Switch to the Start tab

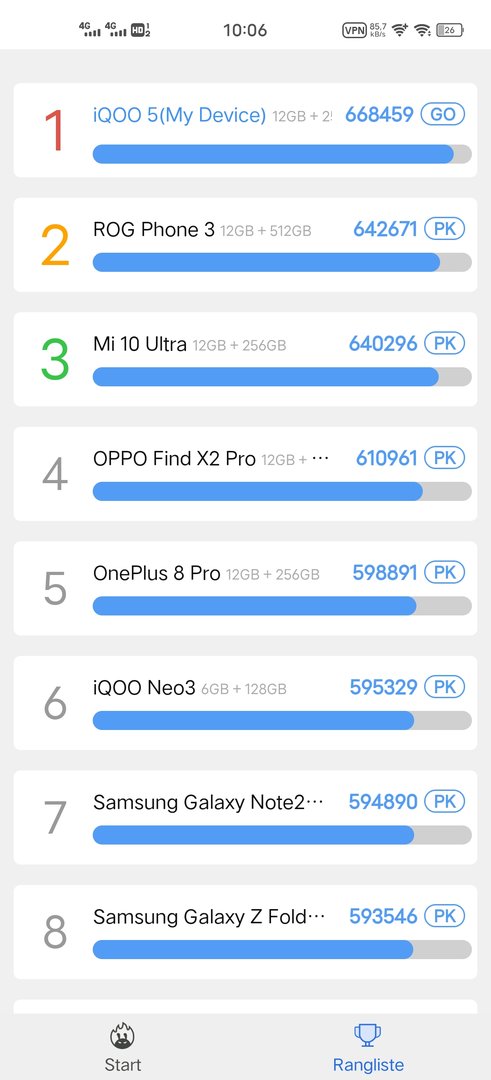click(x=122, y=1047)
